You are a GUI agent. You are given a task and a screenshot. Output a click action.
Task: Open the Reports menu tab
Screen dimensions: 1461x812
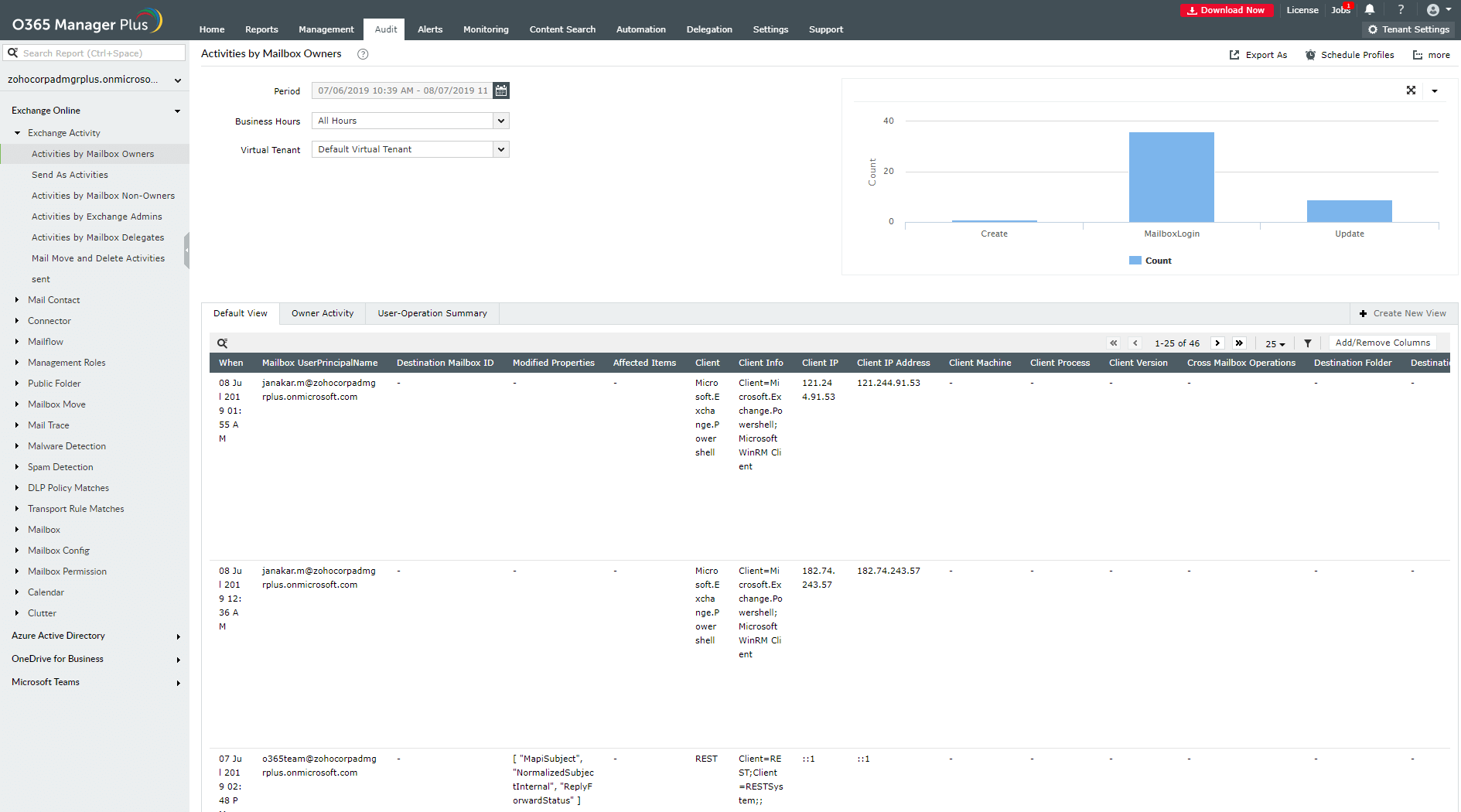point(261,29)
